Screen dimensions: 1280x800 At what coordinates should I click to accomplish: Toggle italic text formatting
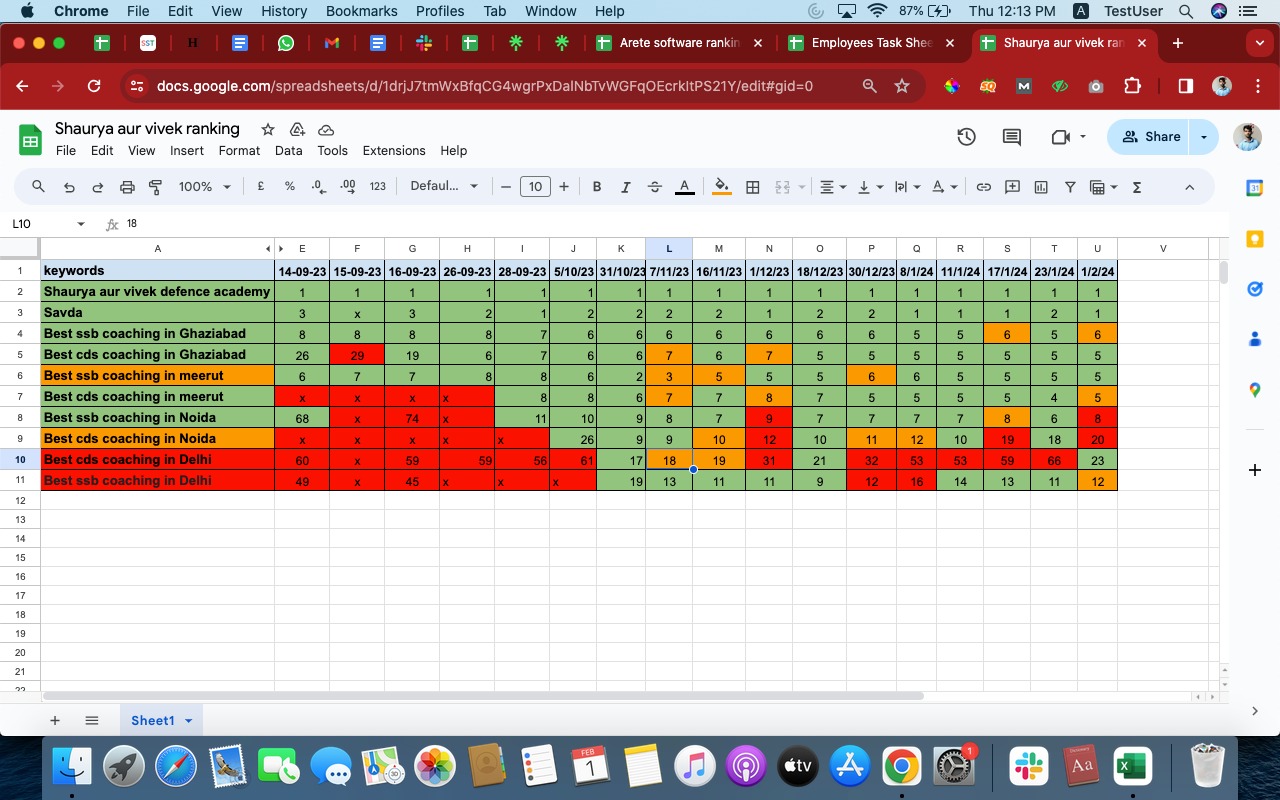click(x=626, y=187)
